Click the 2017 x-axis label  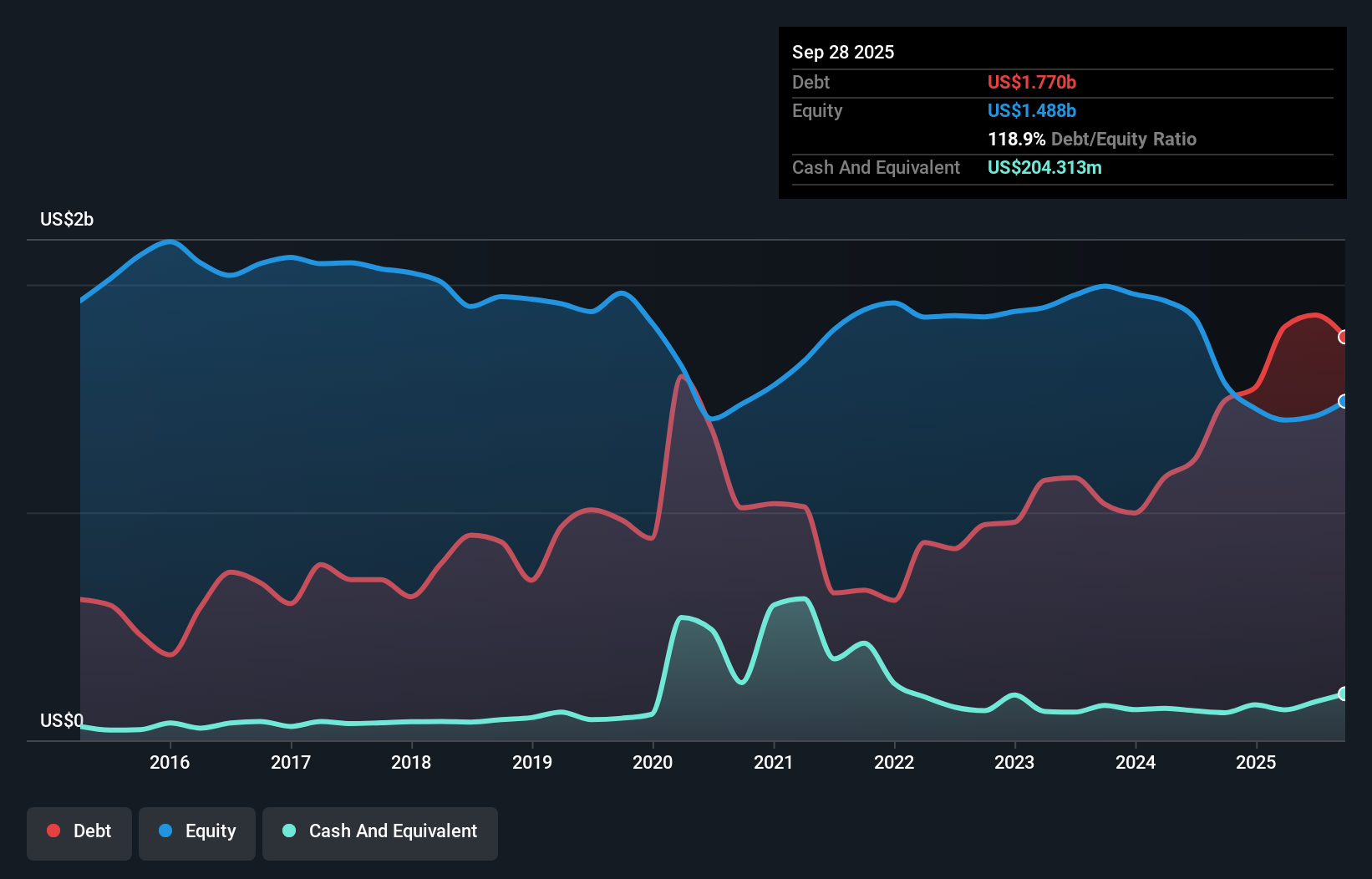coord(291,762)
